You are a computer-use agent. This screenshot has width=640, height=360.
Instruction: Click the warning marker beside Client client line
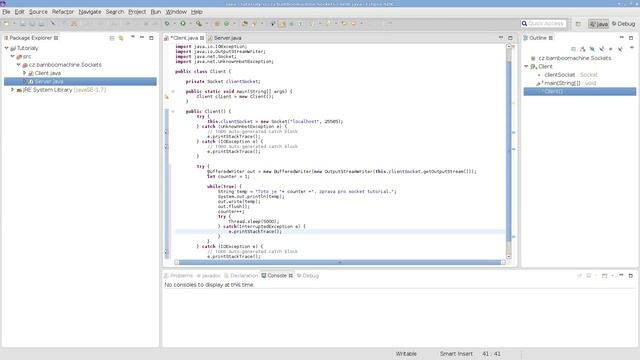point(167,97)
